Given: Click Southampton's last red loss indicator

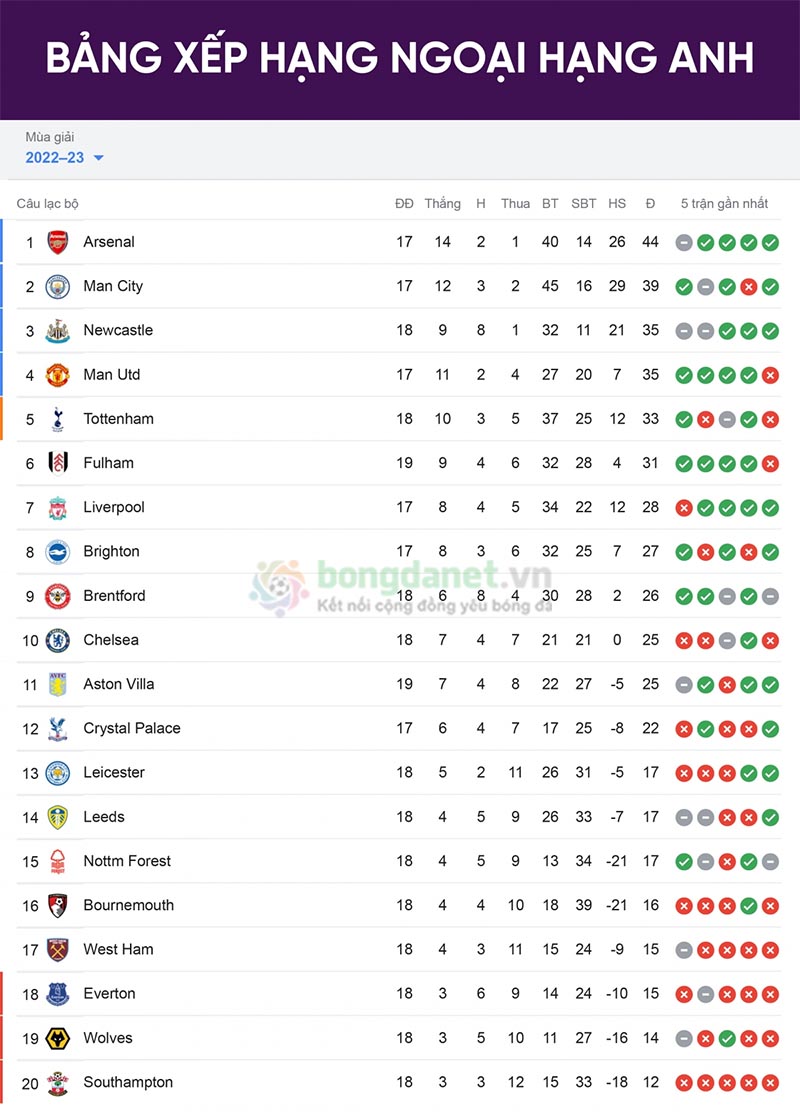Looking at the screenshot, I should 770,1083.
